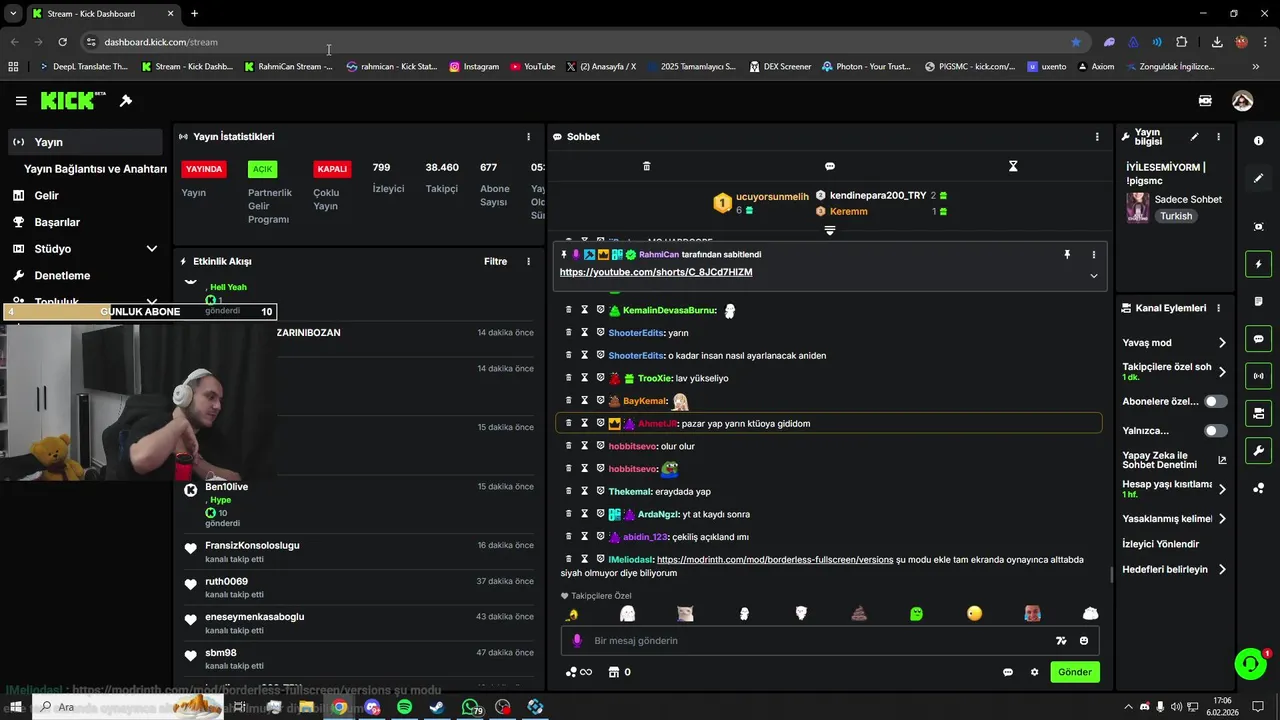Image resolution: width=1280 pixels, height=720 pixels.
Task: Click the chat bubble icon in the right sidebar
Action: (1258, 339)
